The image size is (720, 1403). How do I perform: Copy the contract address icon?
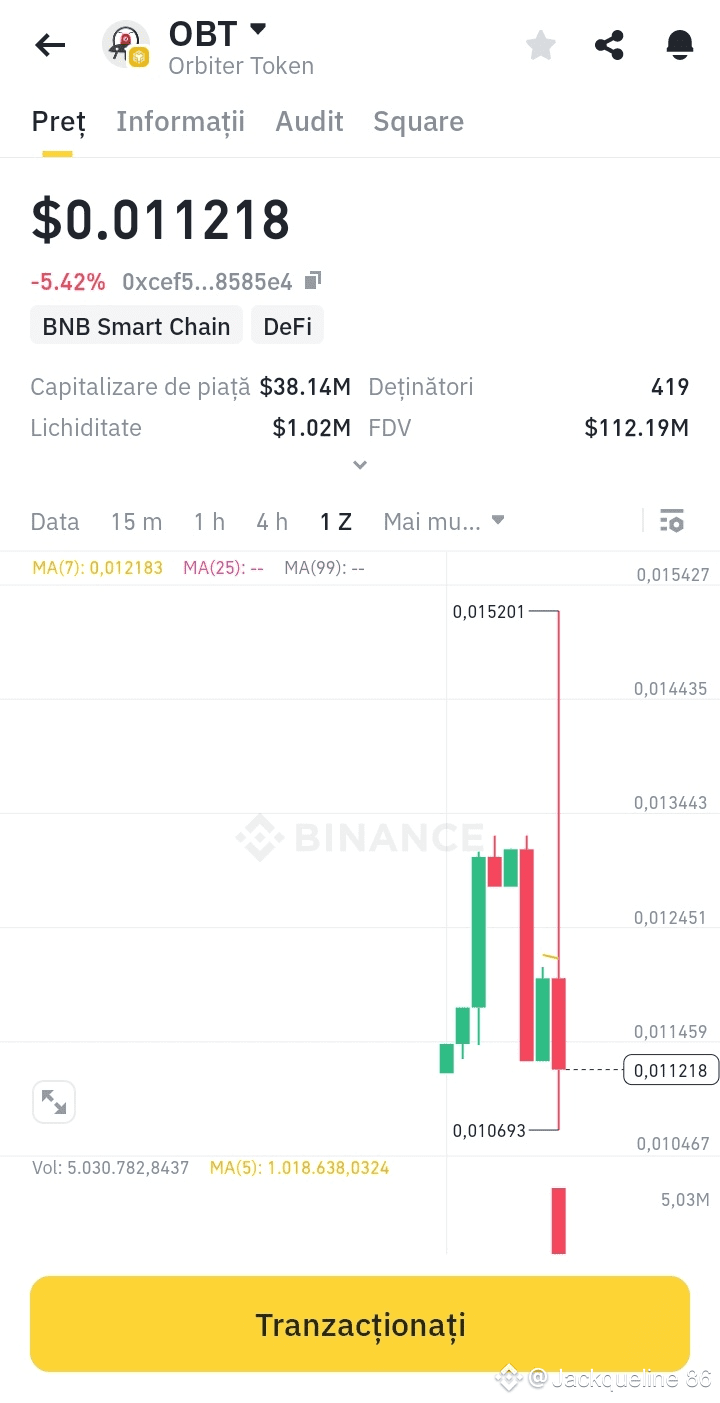313,281
